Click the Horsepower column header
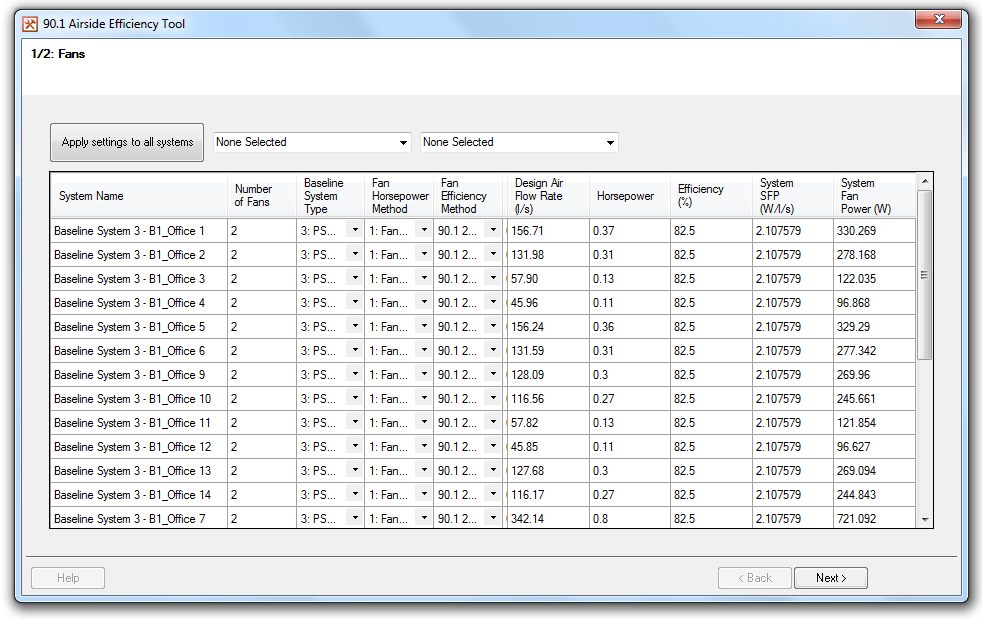This screenshot has width=982, height=619. click(629, 195)
